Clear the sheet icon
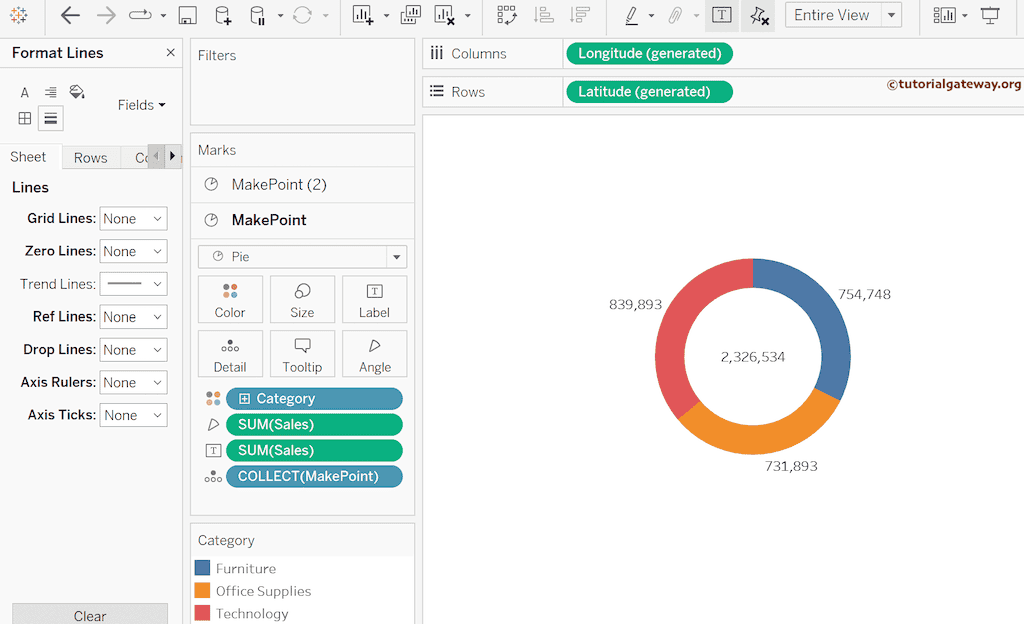1024x624 pixels. [x=445, y=15]
